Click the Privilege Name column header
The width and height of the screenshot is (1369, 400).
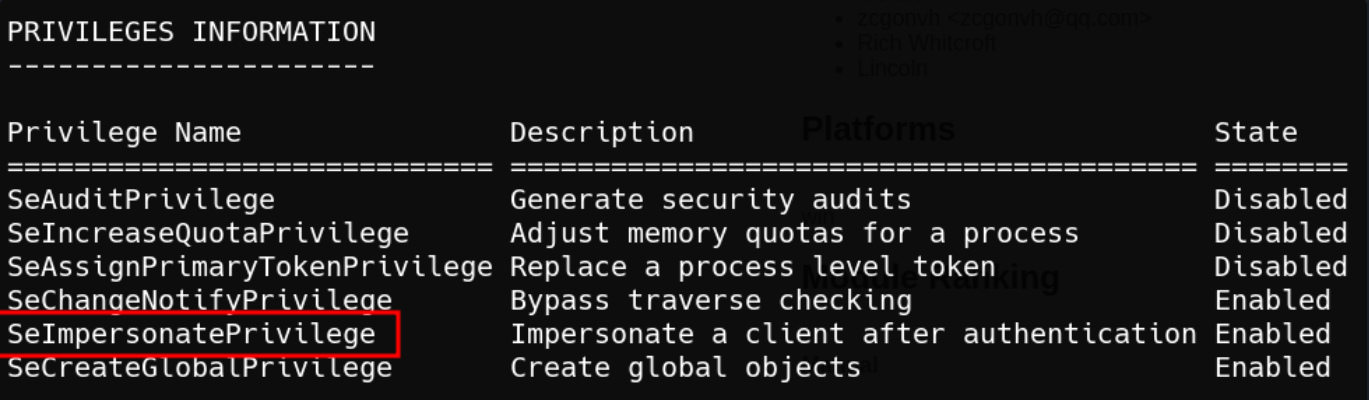click(124, 132)
